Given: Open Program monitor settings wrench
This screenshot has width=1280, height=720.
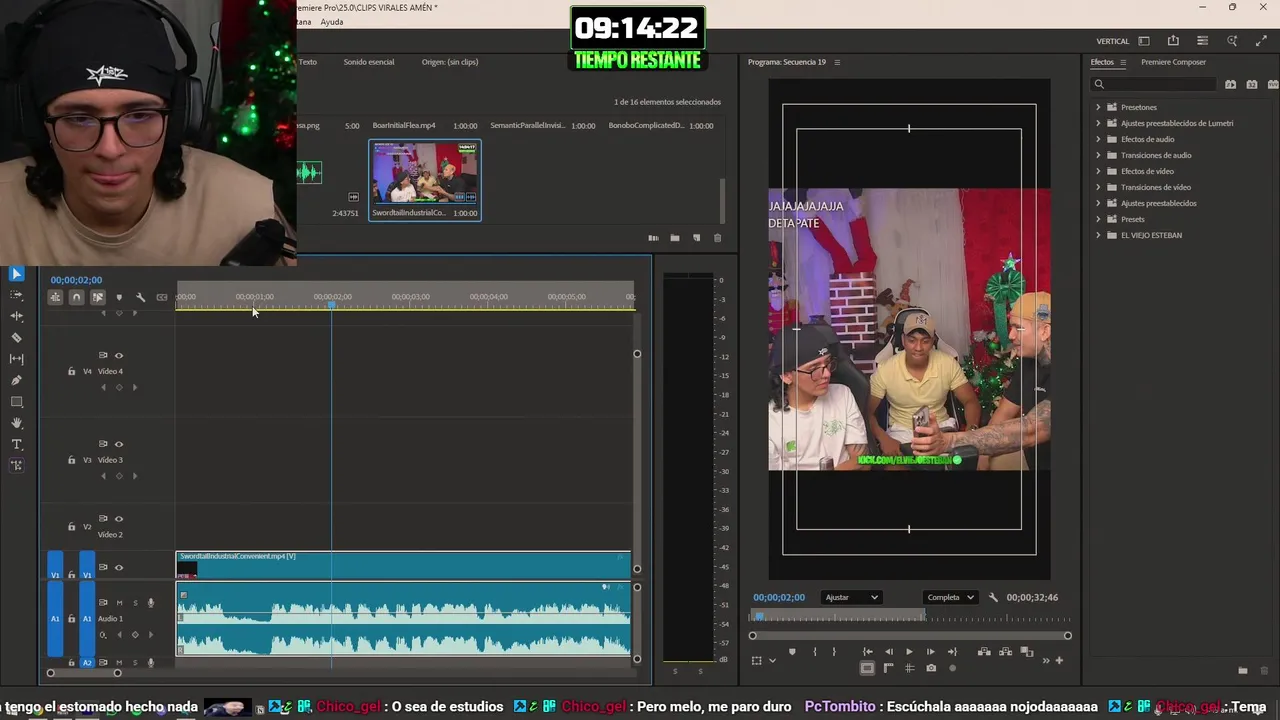Looking at the screenshot, I should 993,597.
